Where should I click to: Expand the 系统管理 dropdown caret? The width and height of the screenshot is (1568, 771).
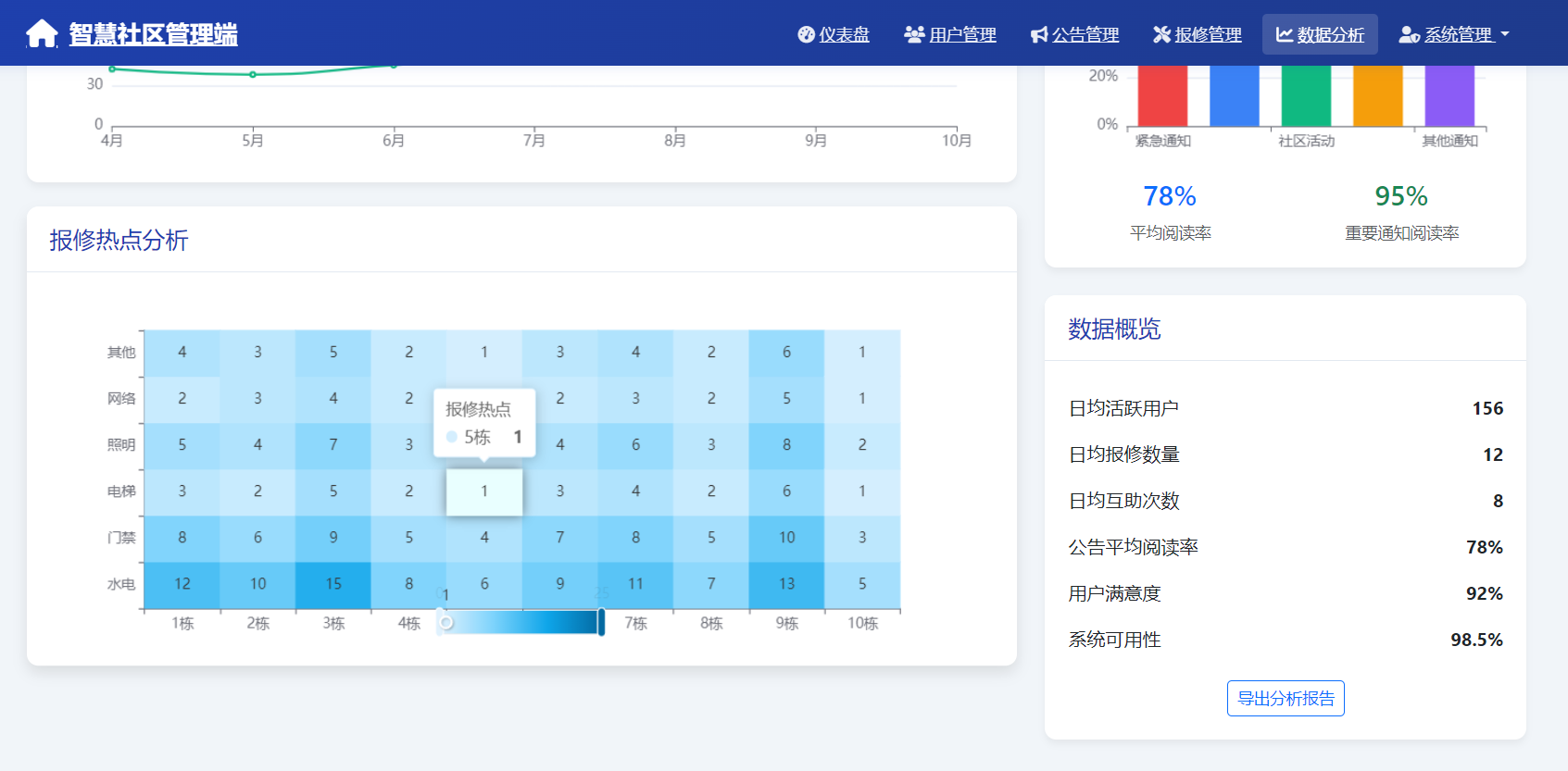point(1505,34)
